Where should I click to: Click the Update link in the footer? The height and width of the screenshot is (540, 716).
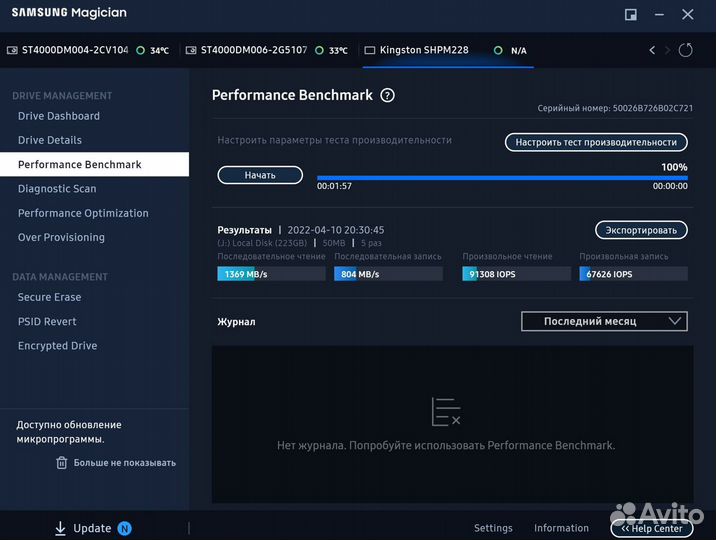(92, 529)
